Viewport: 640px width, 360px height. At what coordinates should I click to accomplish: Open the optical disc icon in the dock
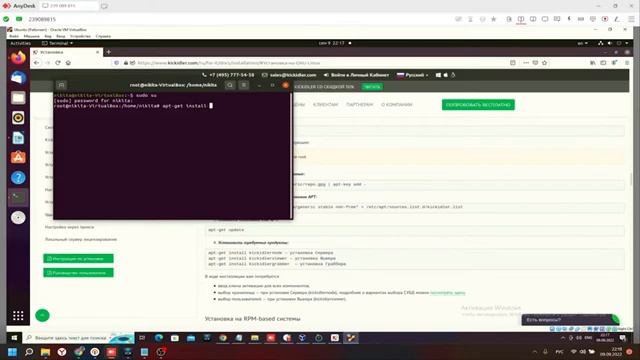click(x=18, y=218)
